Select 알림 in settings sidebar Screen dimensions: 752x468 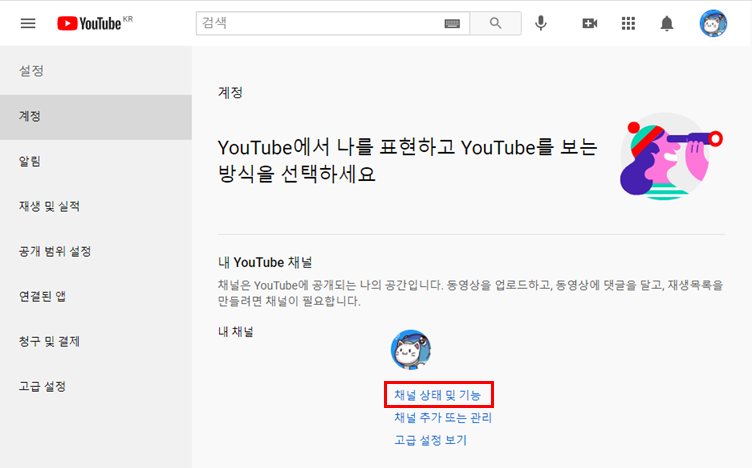click(96, 162)
